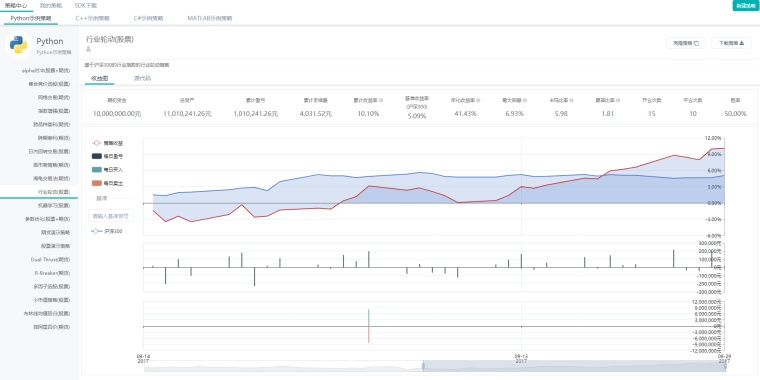Select C#示例策略 tab
760x380 pixels.
(x=148, y=18)
